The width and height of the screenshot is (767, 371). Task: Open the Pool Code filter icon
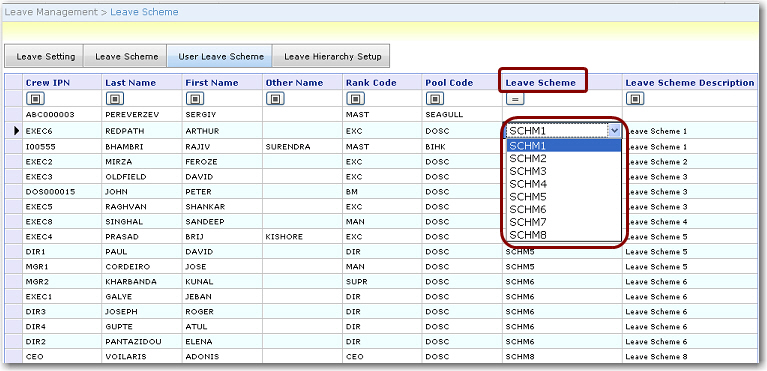tap(435, 99)
